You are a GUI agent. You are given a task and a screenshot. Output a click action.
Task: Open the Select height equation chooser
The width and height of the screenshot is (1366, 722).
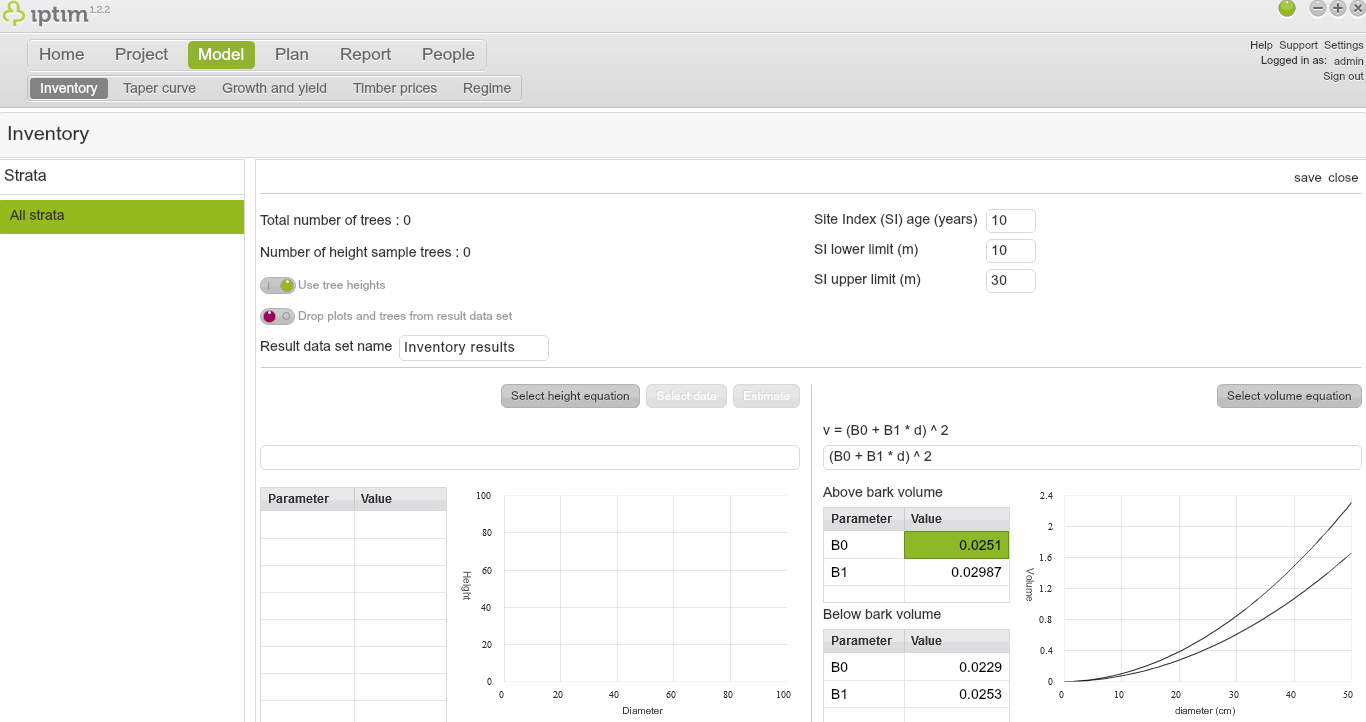(x=570, y=396)
